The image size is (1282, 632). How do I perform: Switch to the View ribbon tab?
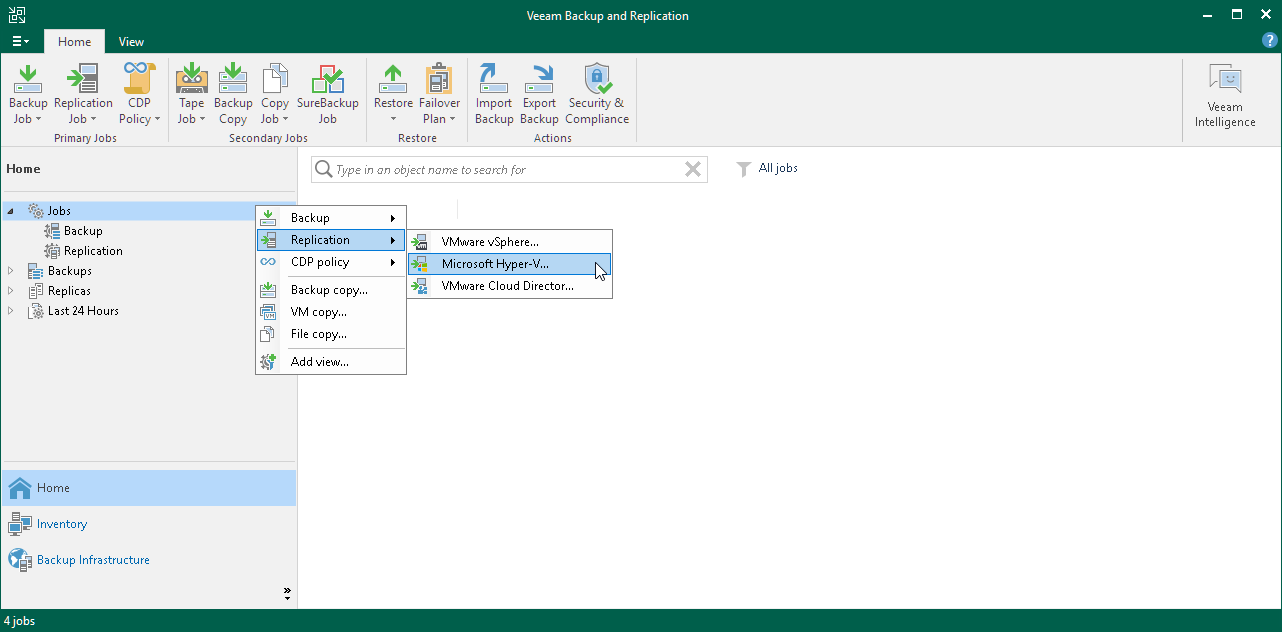tap(131, 42)
